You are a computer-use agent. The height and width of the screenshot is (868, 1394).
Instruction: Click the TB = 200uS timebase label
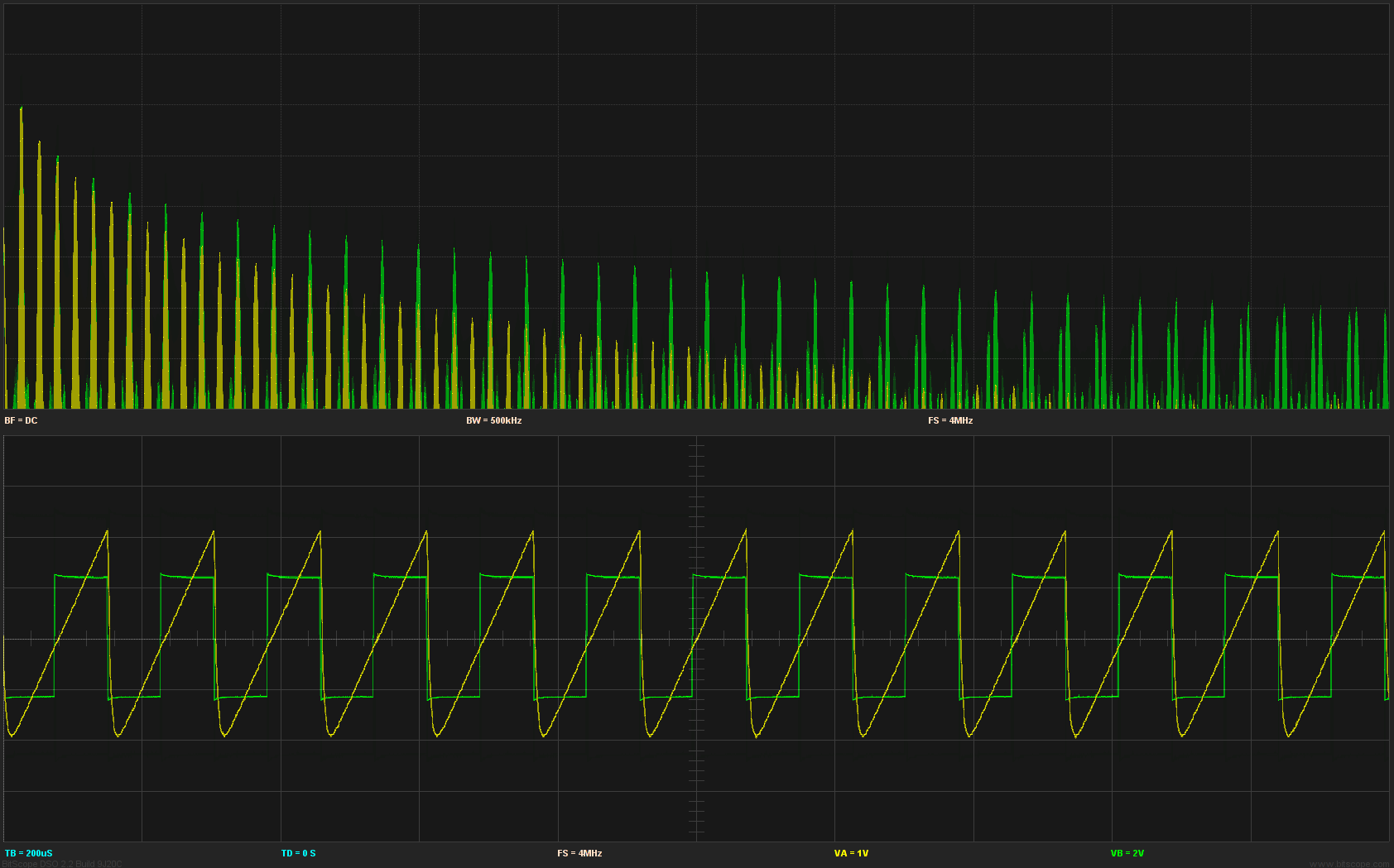(28, 853)
